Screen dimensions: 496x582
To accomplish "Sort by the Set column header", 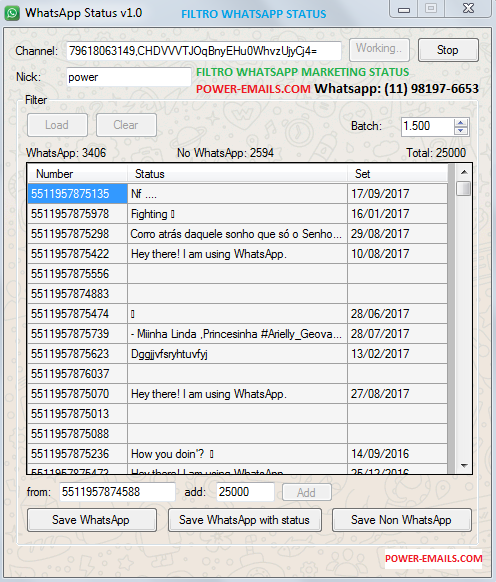I will tap(397, 174).
